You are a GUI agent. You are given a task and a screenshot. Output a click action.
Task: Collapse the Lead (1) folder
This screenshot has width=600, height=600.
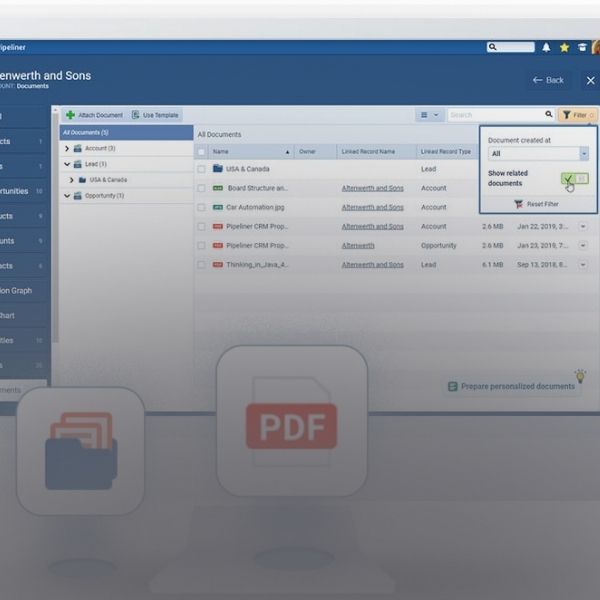click(x=67, y=164)
